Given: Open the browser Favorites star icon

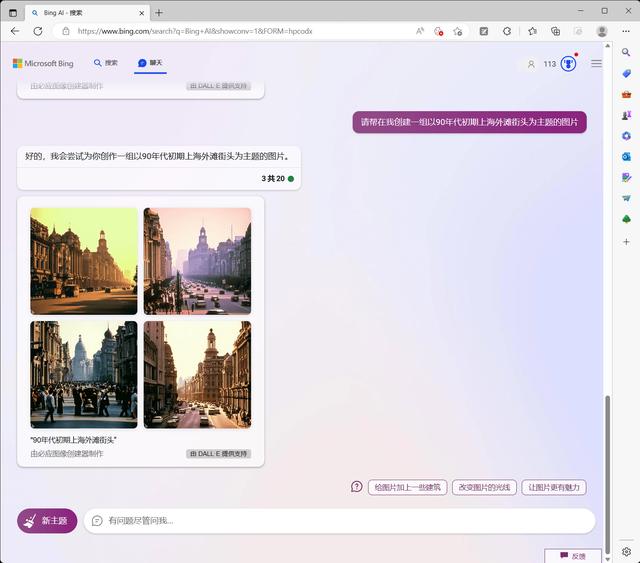Looking at the screenshot, I should (530, 31).
